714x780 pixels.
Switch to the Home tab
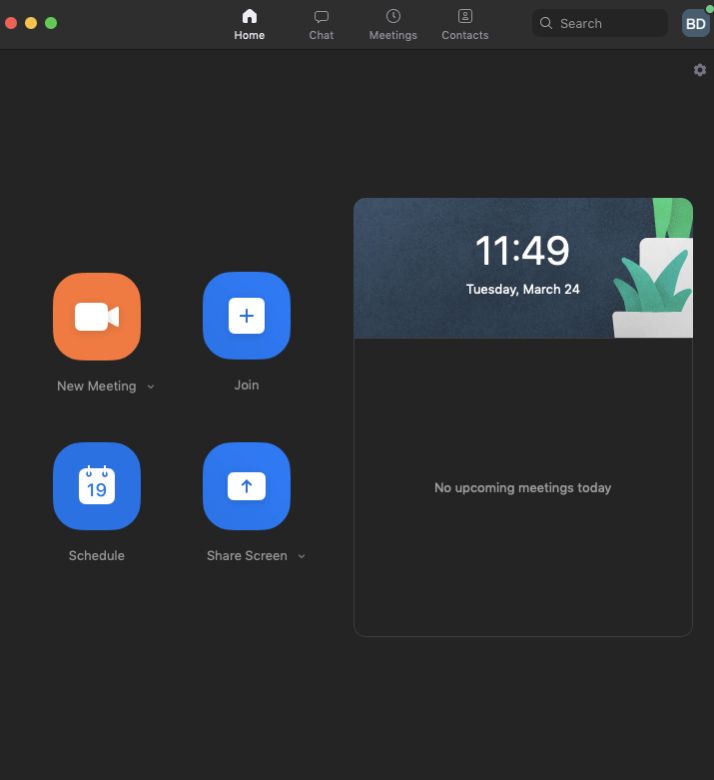(x=249, y=24)
